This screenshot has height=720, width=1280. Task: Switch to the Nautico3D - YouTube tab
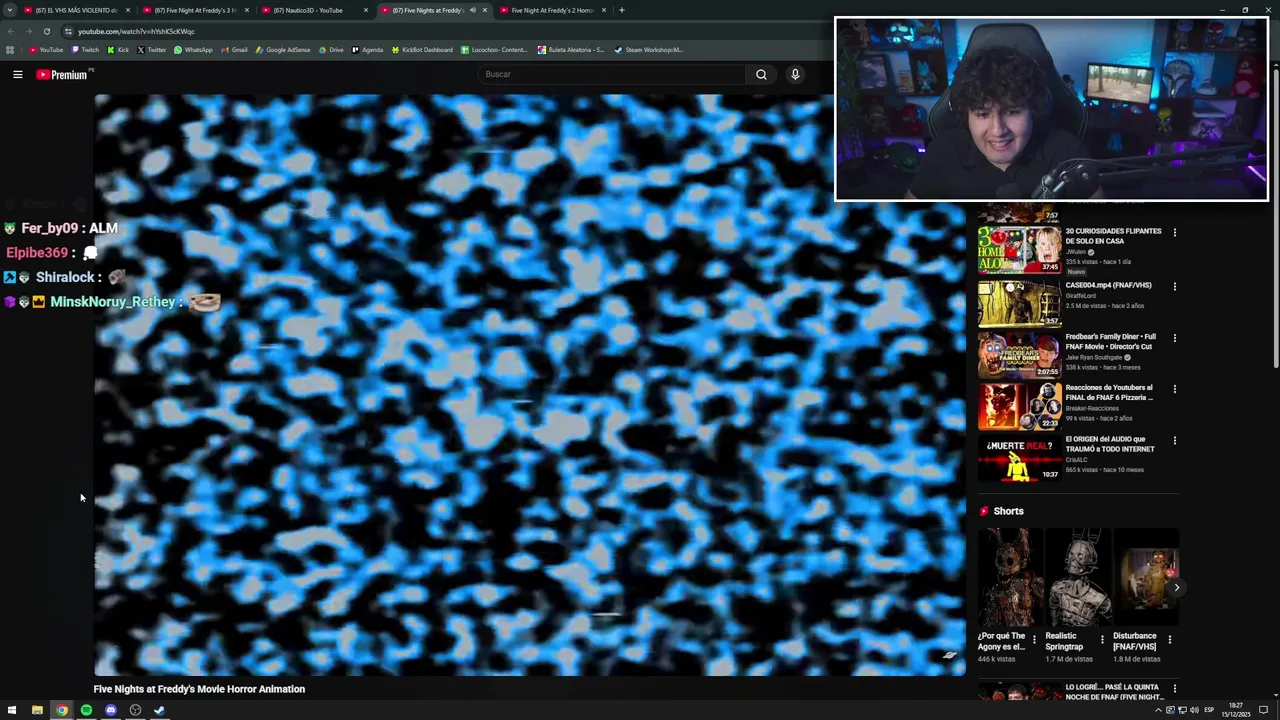[316, 10]
